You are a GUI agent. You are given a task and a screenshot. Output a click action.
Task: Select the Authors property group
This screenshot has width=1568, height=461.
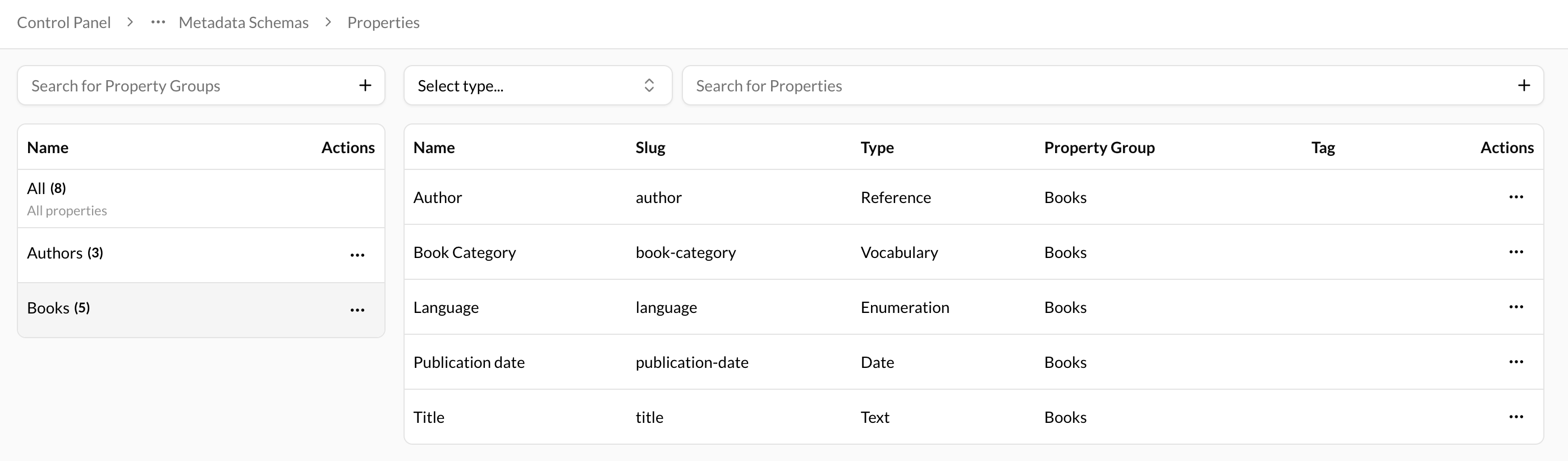point(65,253)
